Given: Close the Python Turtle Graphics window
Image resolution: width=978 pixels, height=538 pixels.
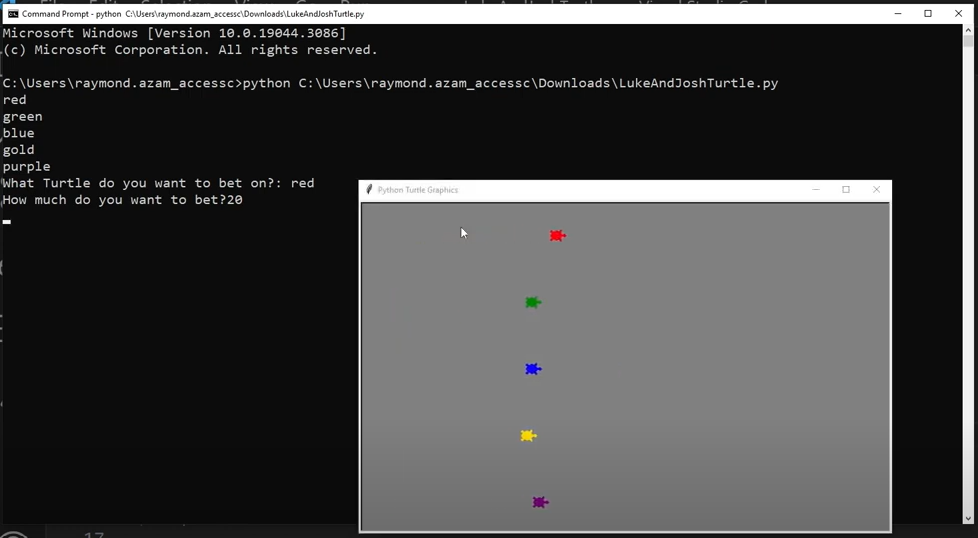Looking at the screenshot, I should pyautogui.click(x=876, y=190).
